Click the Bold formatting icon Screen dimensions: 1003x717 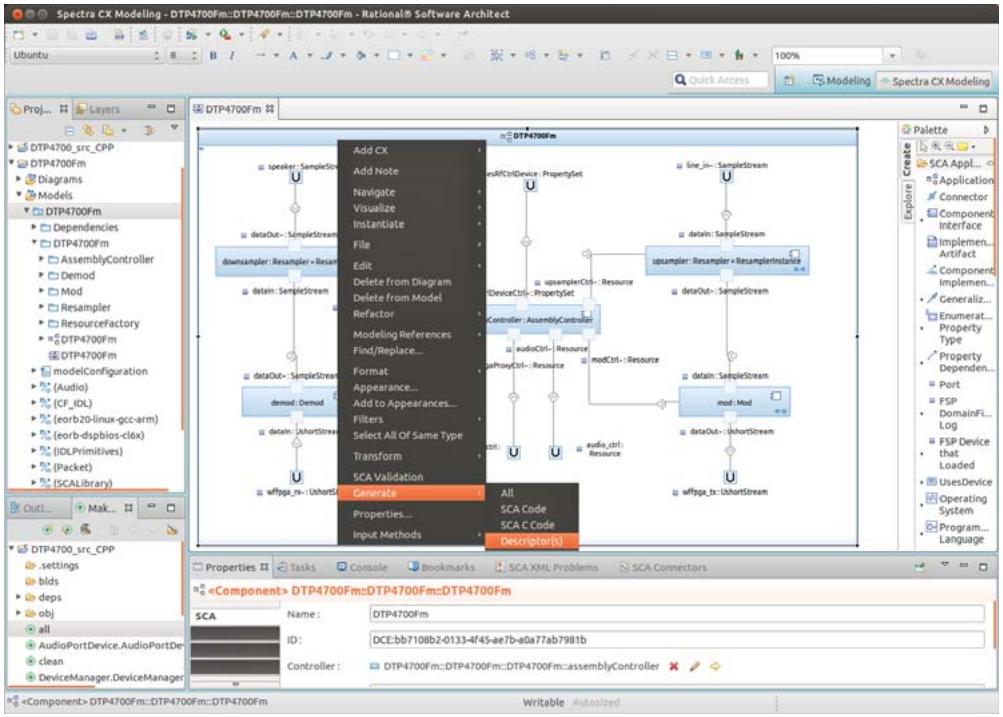(213, 56)
